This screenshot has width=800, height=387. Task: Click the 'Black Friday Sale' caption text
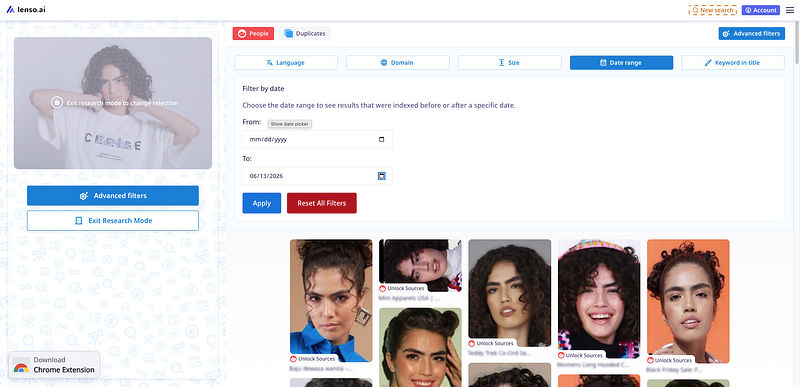coord(673,370)
